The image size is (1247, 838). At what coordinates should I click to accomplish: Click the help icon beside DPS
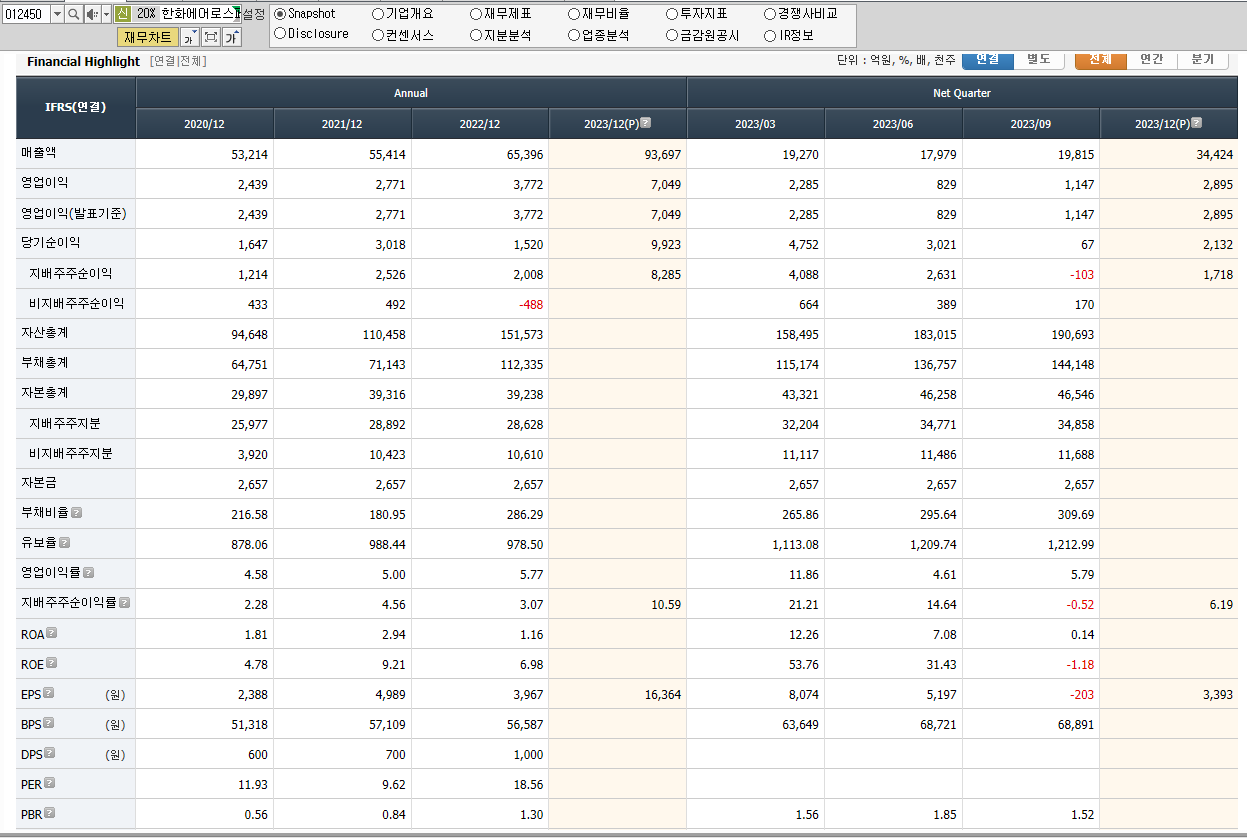tap(50, 752)
